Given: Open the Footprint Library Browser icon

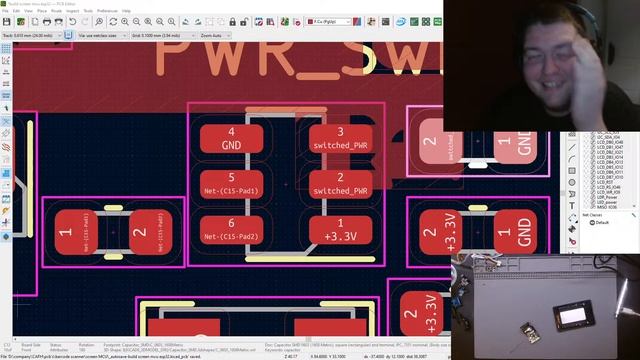Looking at the screenshot, I should point(270,22).
